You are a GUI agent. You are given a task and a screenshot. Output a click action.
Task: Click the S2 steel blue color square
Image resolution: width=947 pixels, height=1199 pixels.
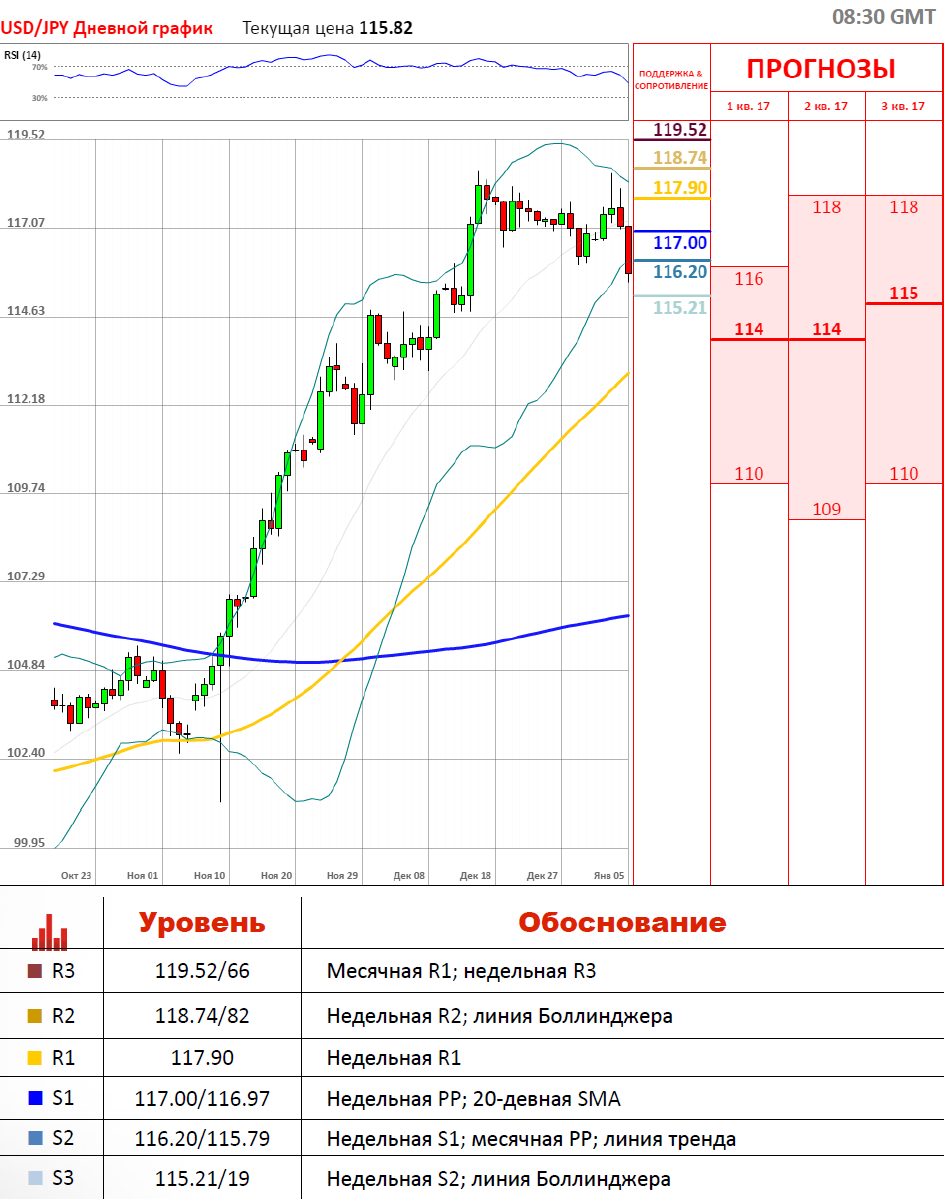35,1138
